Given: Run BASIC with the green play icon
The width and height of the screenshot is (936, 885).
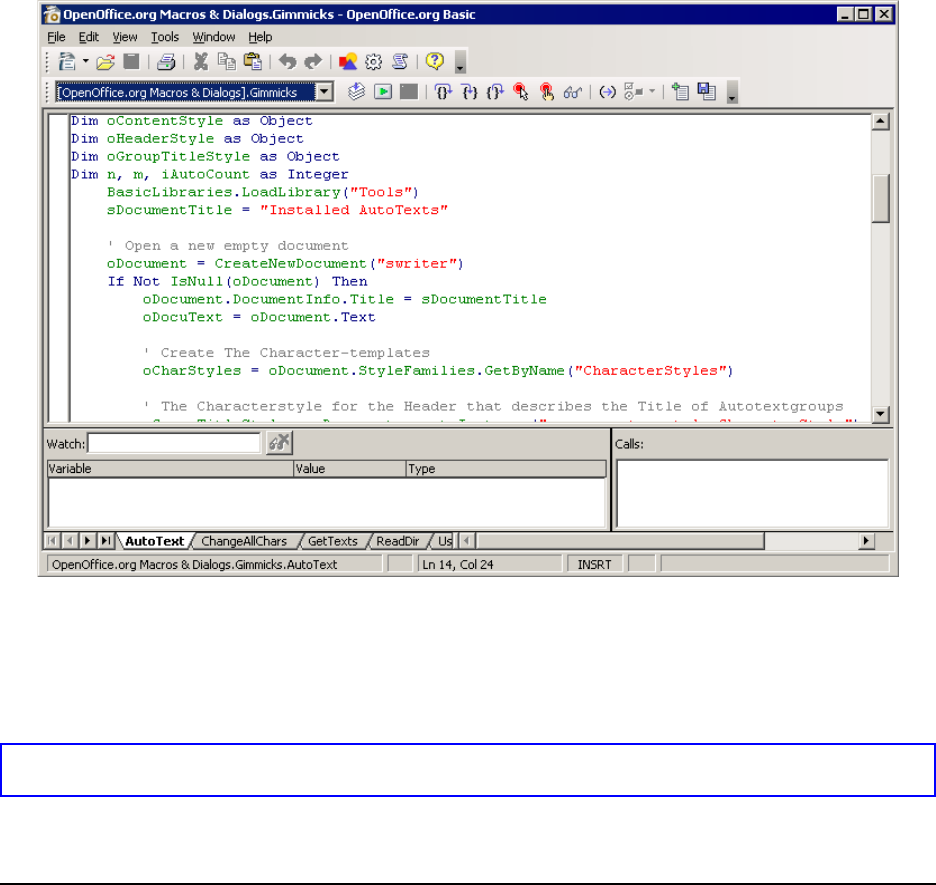Looking at the screenshot, I should 383,92.
